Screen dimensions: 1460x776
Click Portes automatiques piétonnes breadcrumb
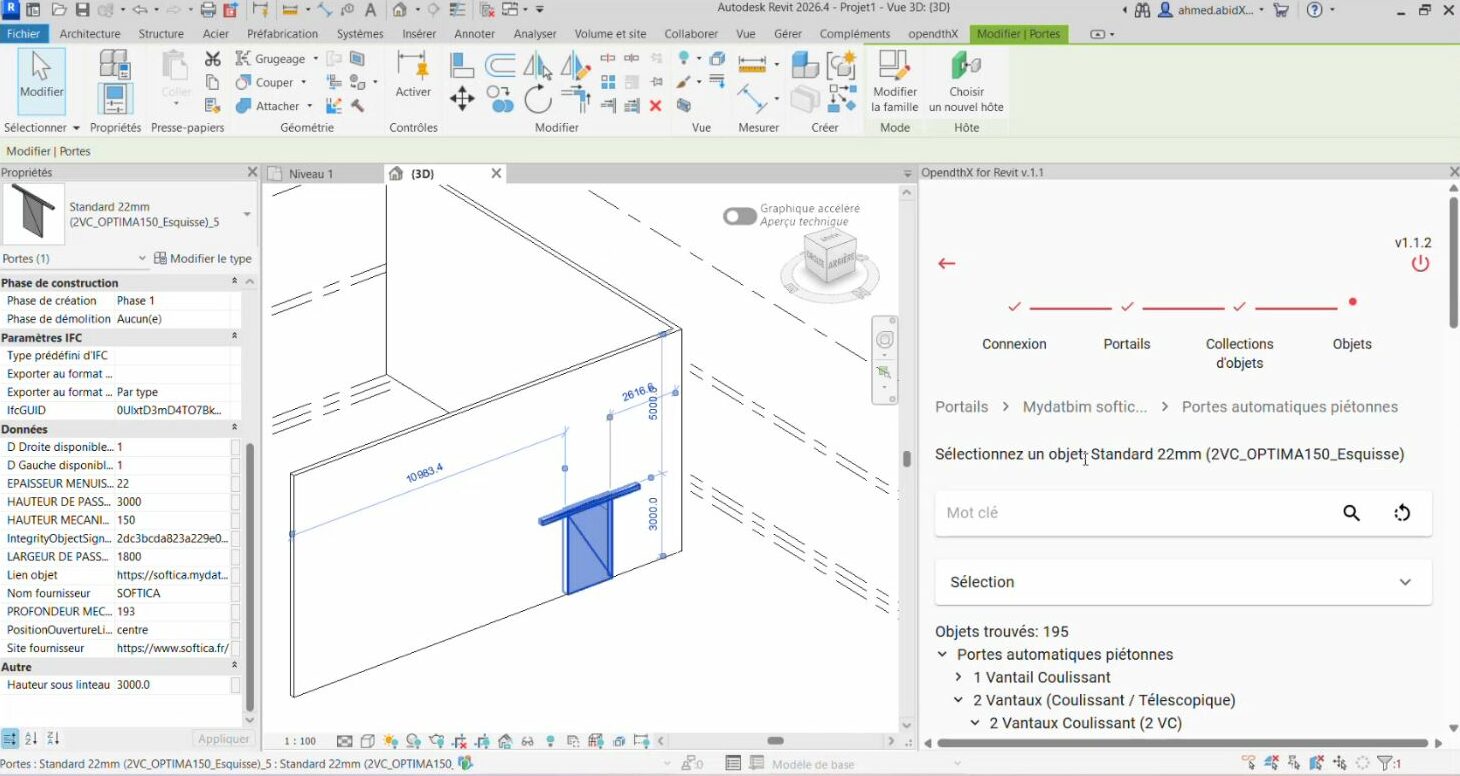[1290, 407]
